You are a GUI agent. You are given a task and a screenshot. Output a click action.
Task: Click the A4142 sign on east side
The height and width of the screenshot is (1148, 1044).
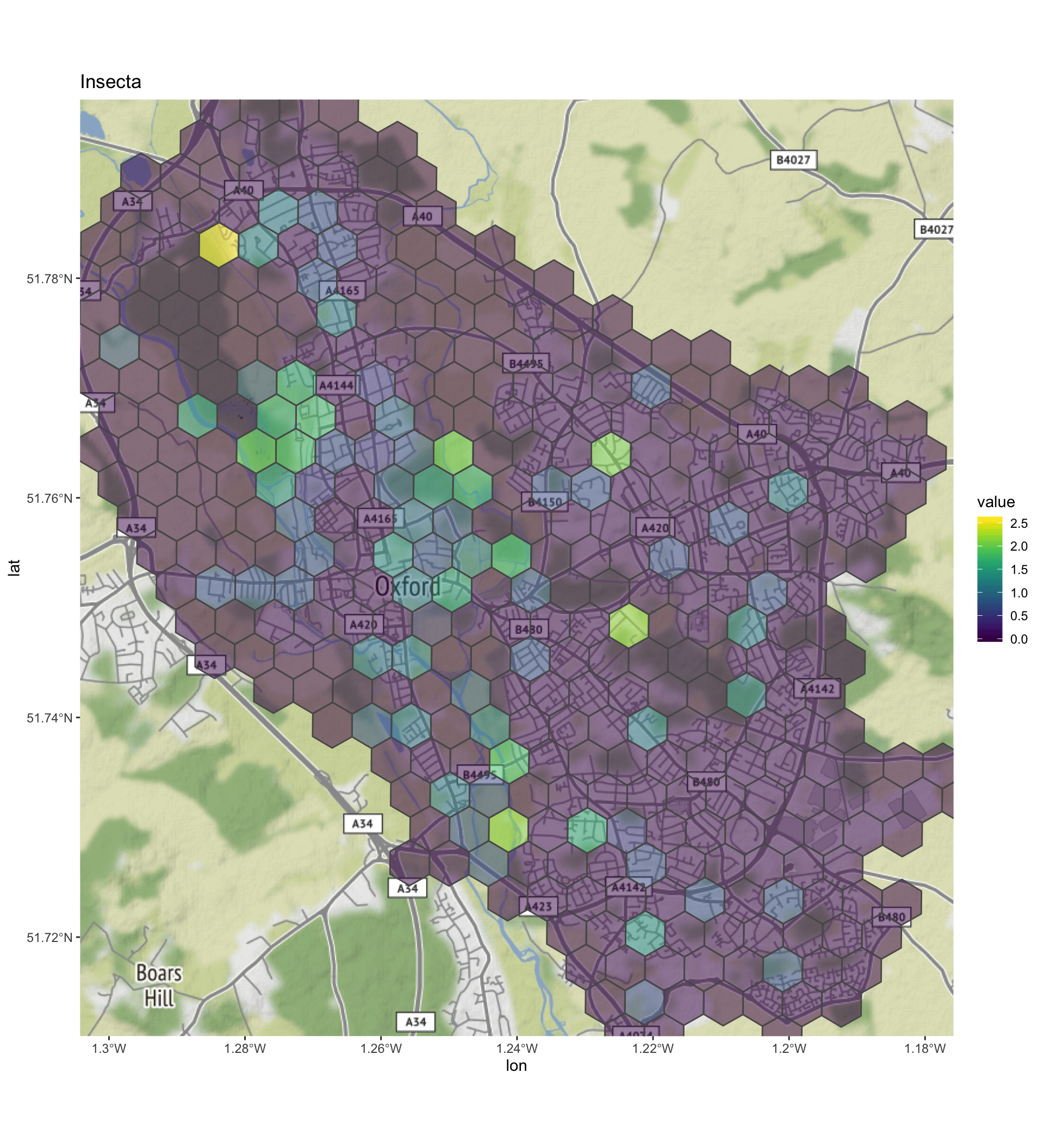[x=817, y=689]
